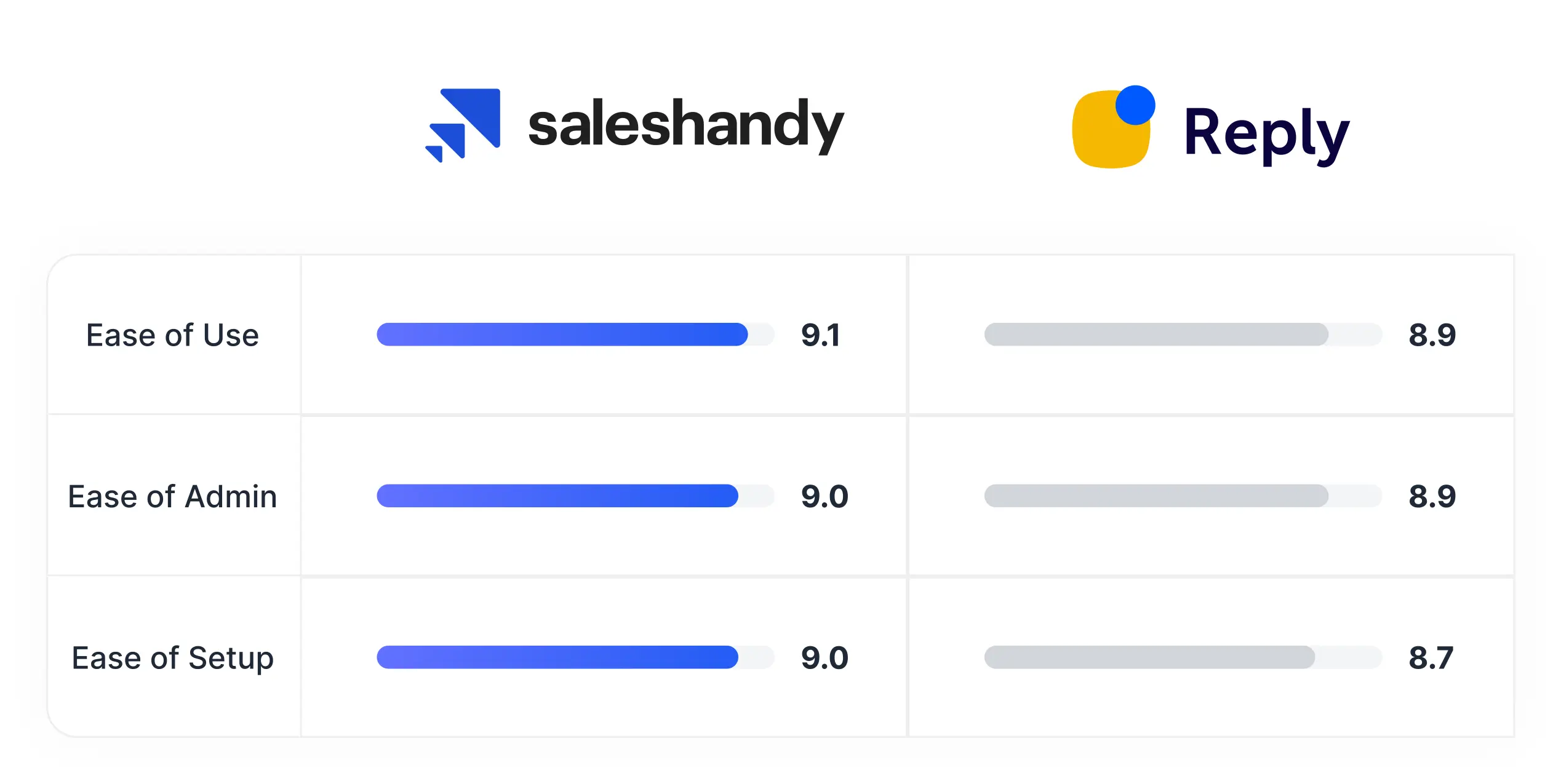The height and width of the screenshot is (784, 1561).
Task: Click Reply's gray Ease of Setup bar
Action: [1149, 657]
